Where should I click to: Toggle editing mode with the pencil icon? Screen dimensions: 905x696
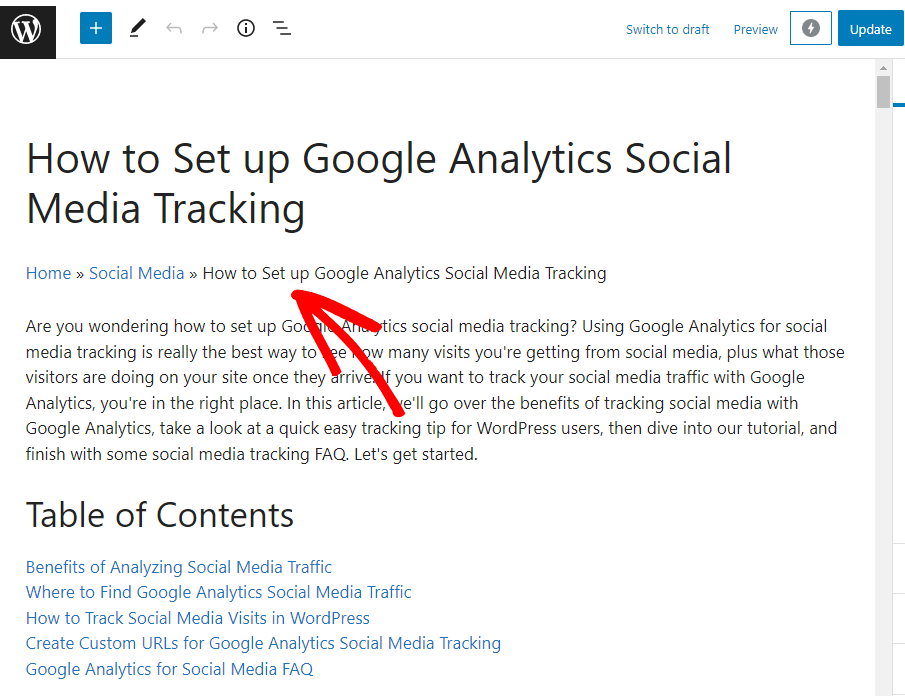click(137, 28)
